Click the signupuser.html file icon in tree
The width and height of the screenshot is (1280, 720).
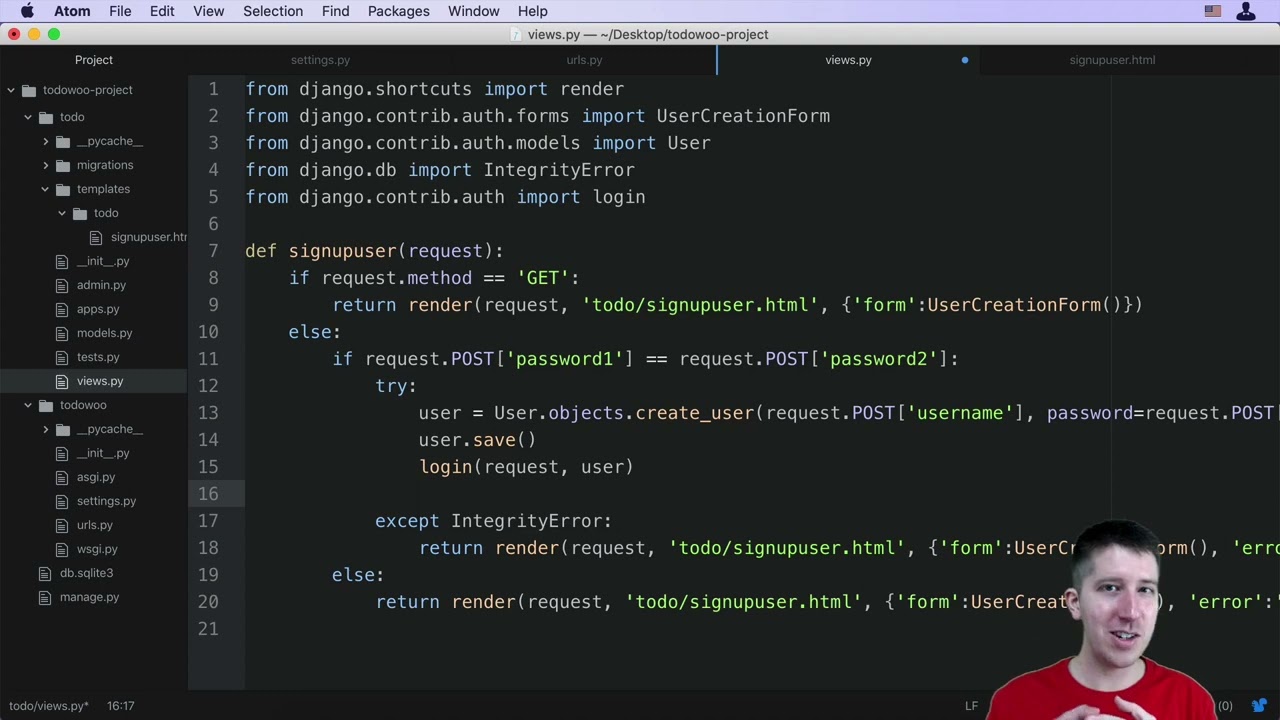click(x=96, y=237)
